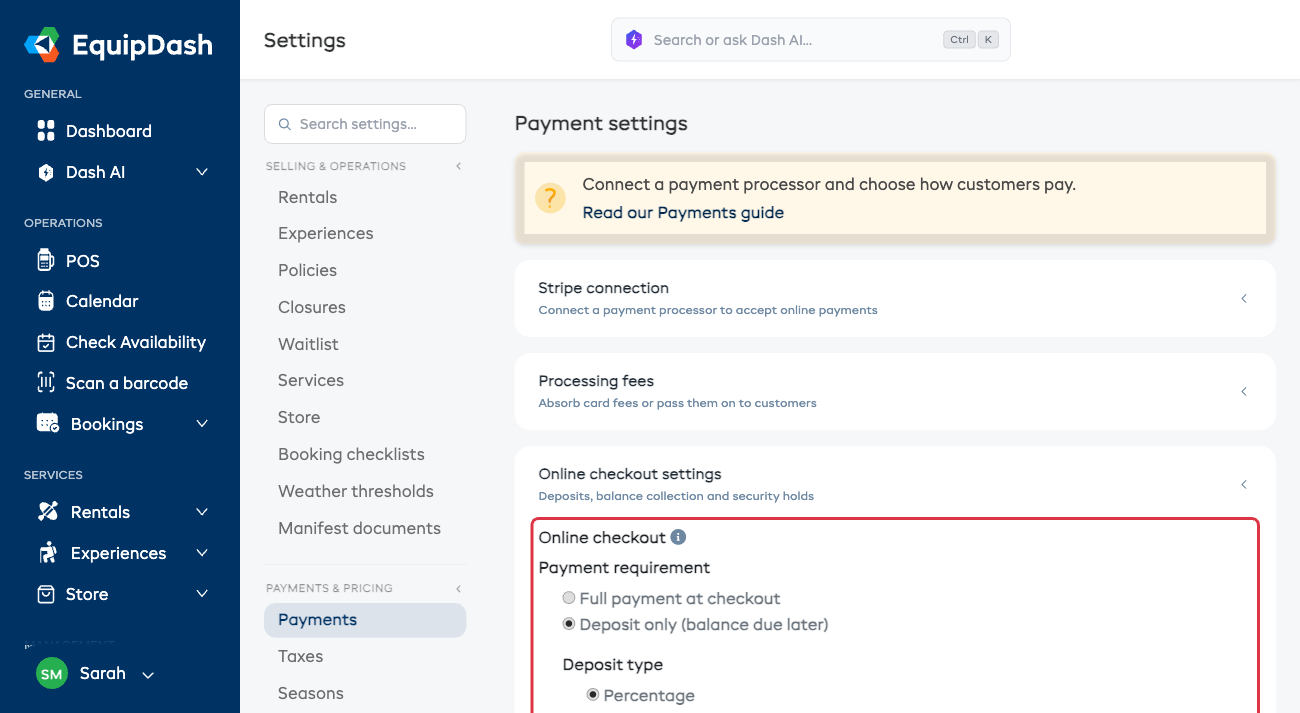The width and height of the screenshot is (1300, 713).
Task: Click the Scan a barcode icon
Action: tap(45, 383)
